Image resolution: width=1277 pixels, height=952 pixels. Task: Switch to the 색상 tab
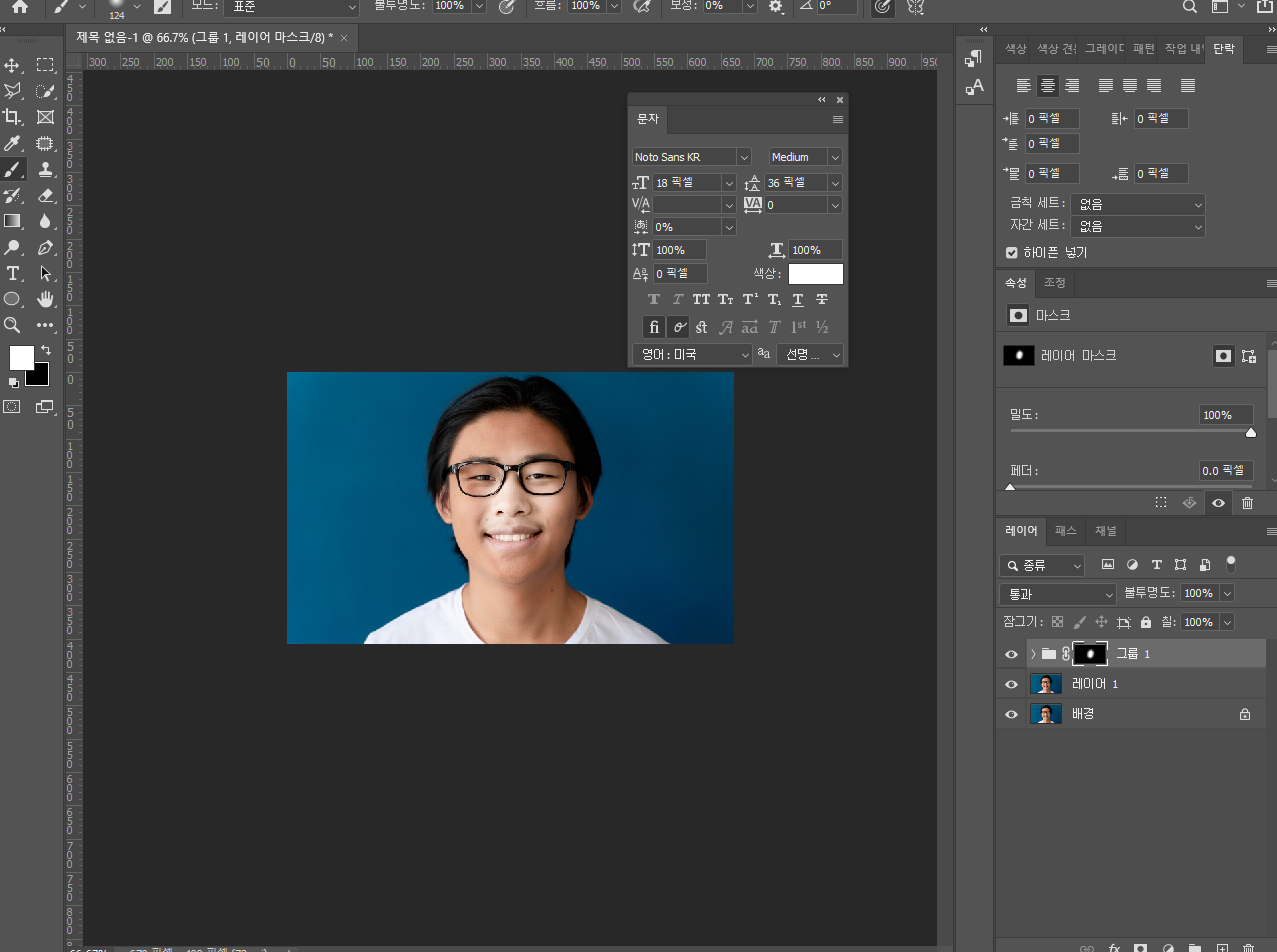[1015, 48]
